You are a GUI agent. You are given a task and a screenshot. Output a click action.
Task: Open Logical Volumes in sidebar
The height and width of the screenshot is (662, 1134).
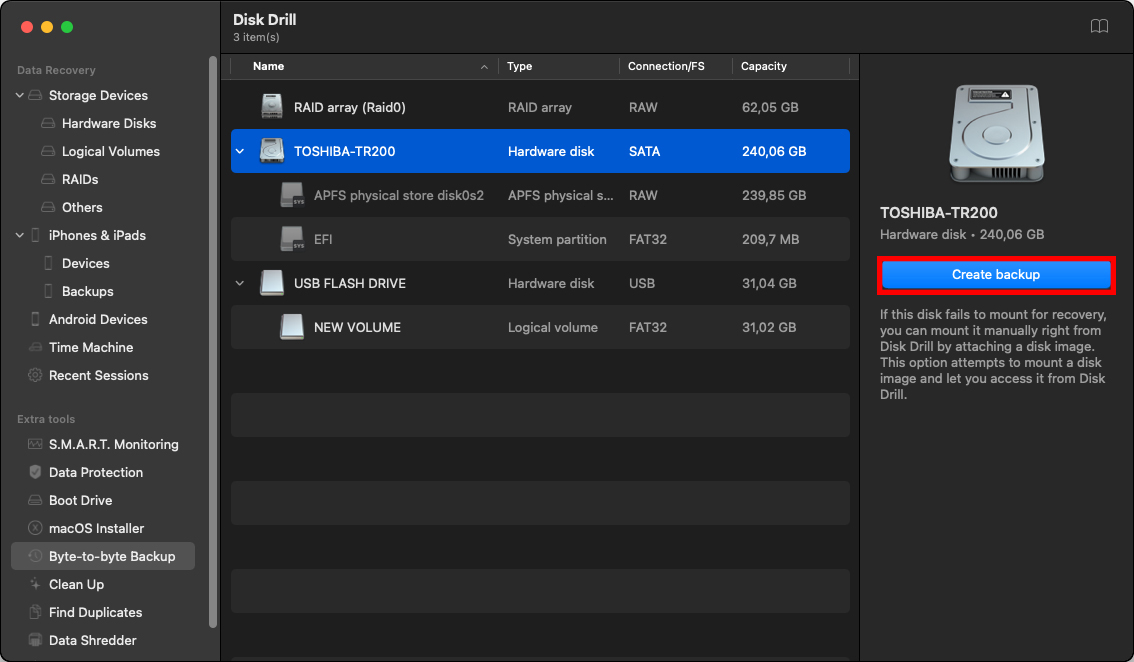pos(111,151)
